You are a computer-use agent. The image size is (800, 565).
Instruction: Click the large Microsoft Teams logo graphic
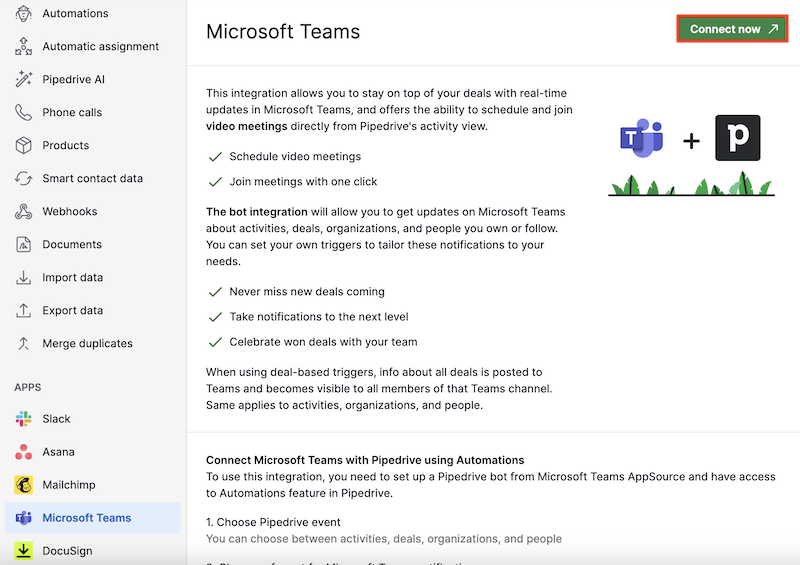[642, 138]
